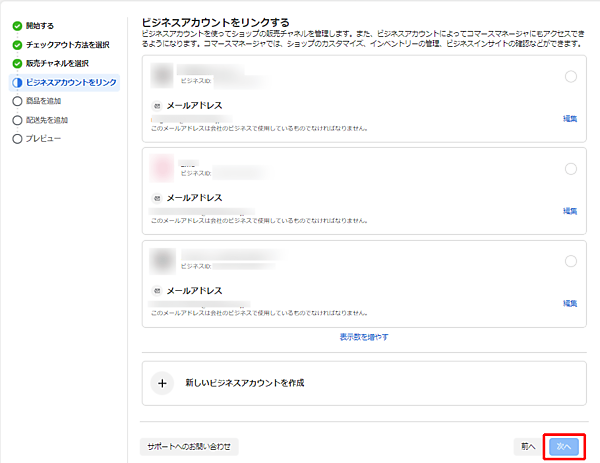Click the 次へ button

[564, 446]
